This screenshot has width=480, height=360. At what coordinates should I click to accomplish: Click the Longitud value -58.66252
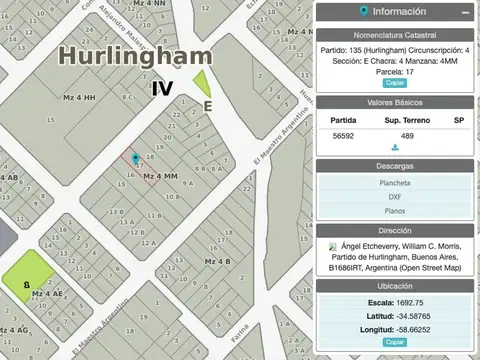[x=414, y=330]
